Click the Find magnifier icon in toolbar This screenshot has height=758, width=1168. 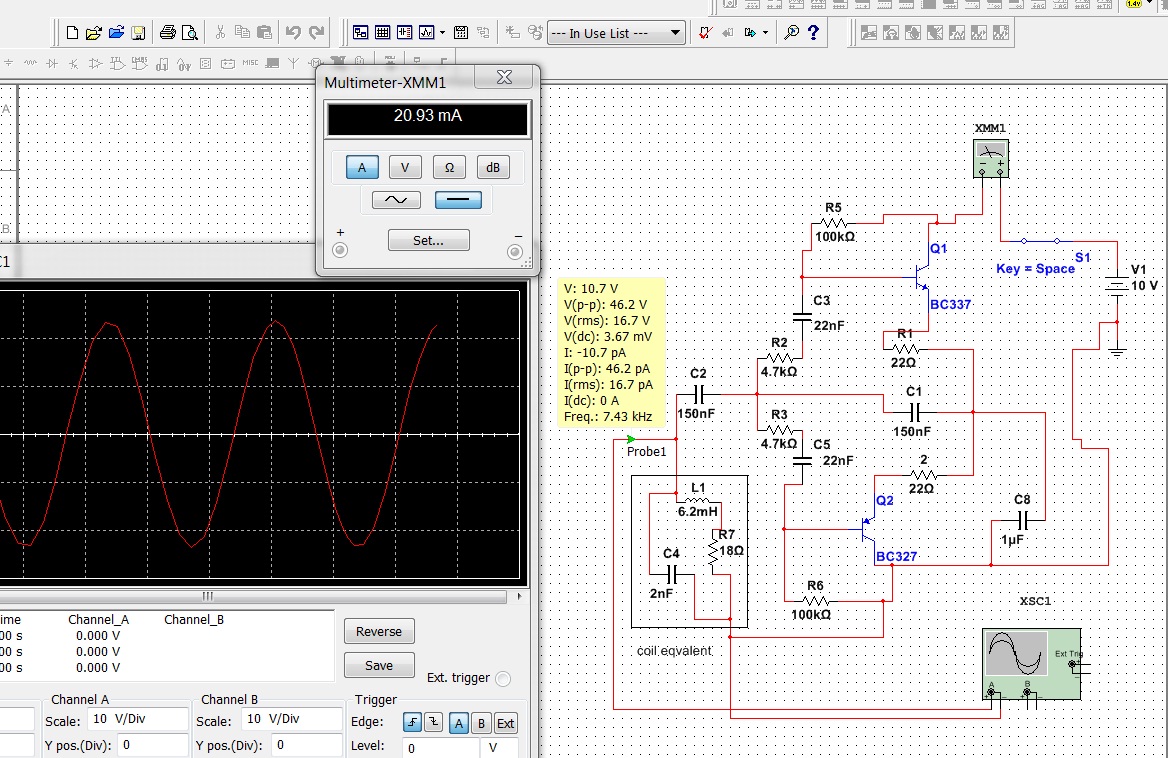791,33
